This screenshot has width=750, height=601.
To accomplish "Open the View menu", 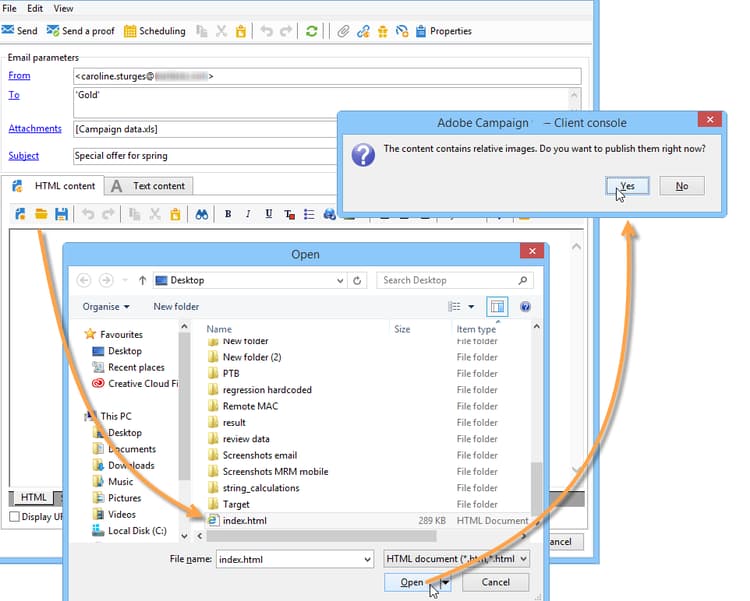I will click(63, 9).
